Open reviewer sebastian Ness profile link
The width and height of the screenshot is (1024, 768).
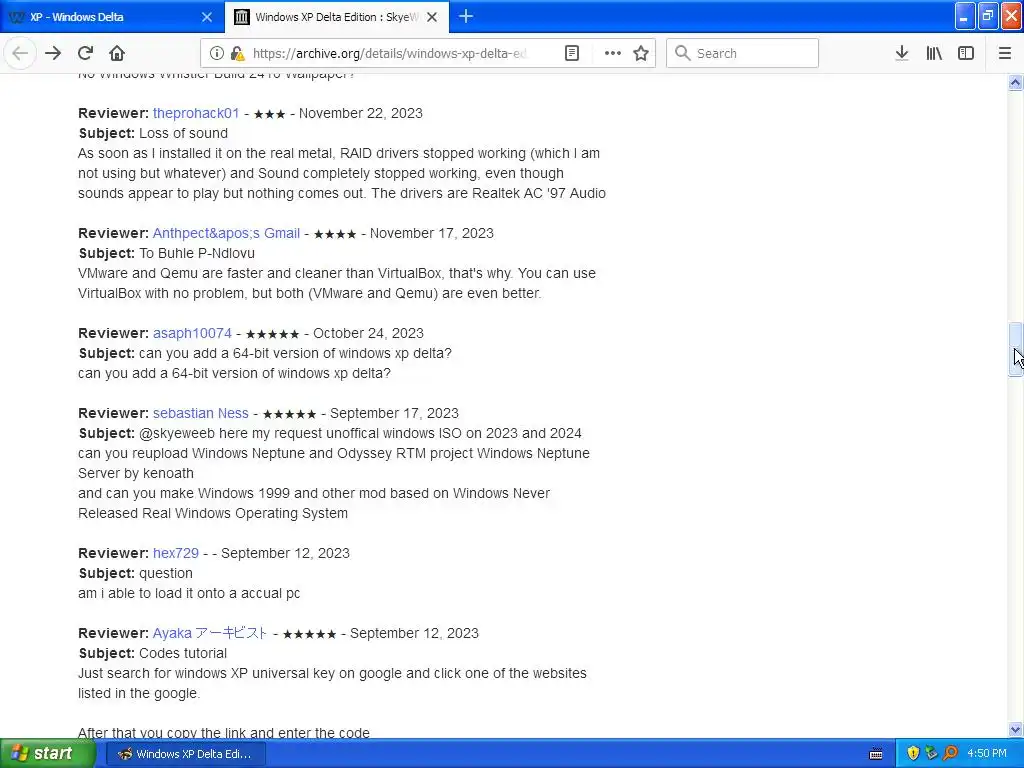[200, 413]
